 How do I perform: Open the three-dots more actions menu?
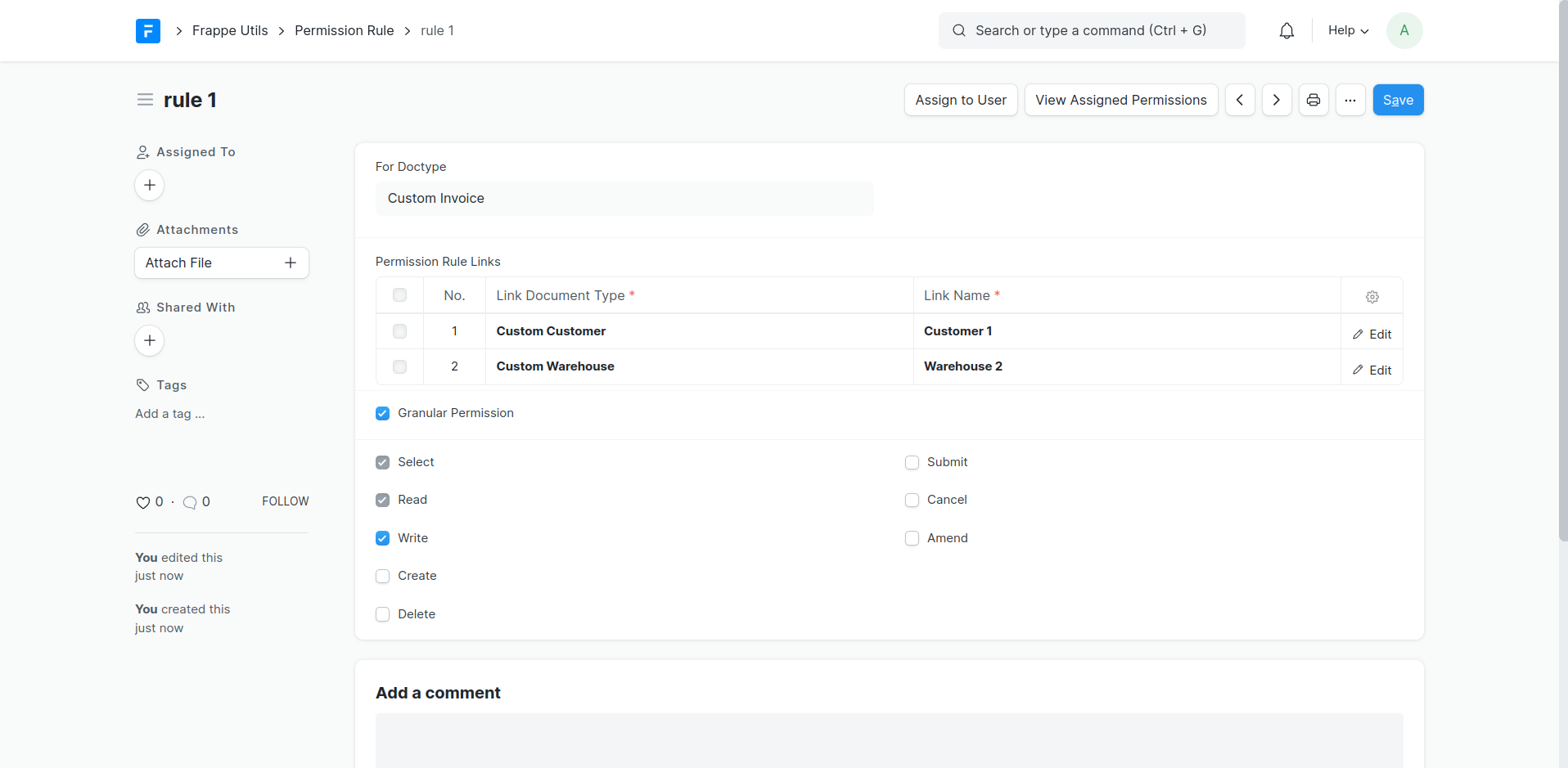(1350, 100)
